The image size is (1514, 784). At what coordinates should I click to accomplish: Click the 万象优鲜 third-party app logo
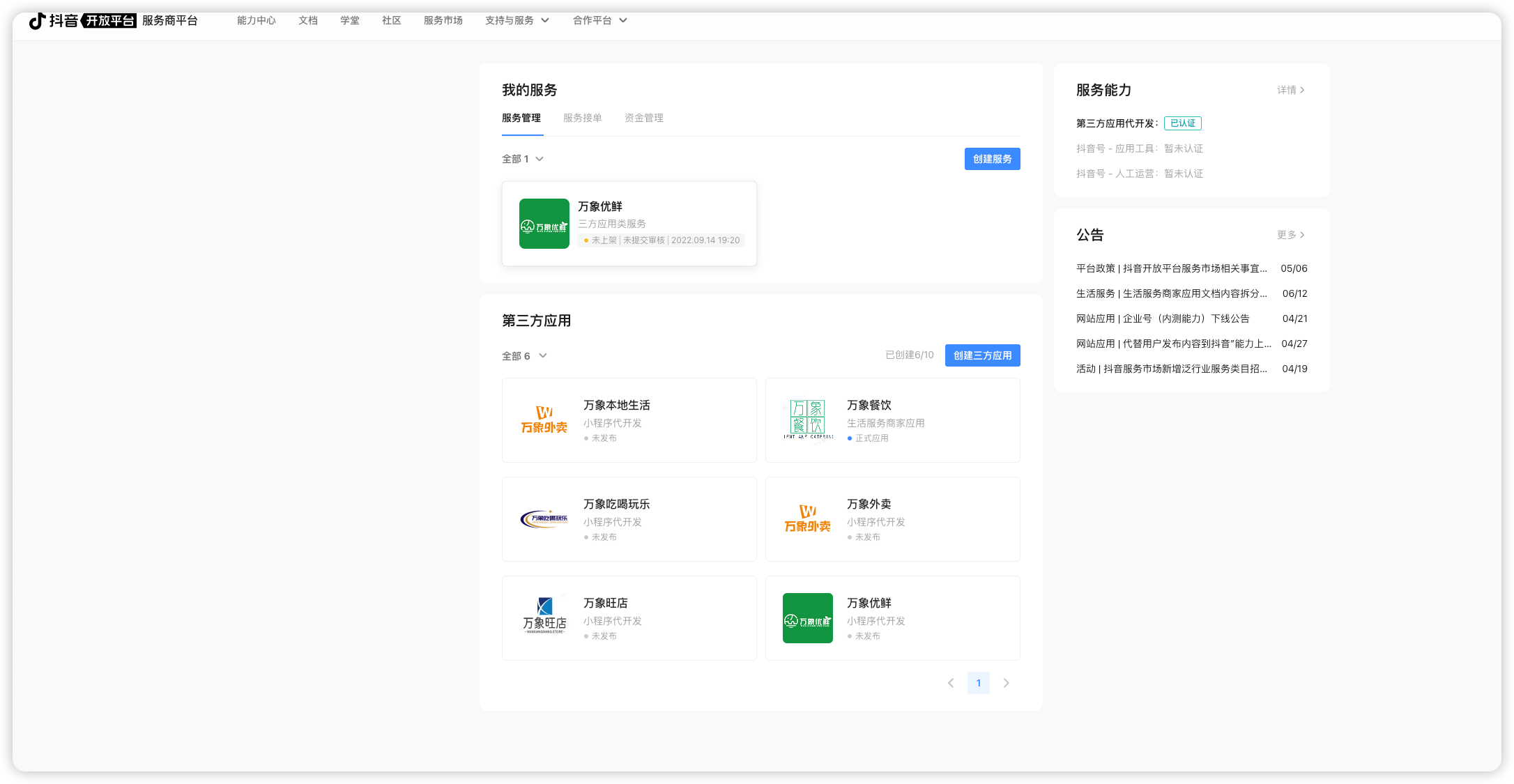click(808, 618)
